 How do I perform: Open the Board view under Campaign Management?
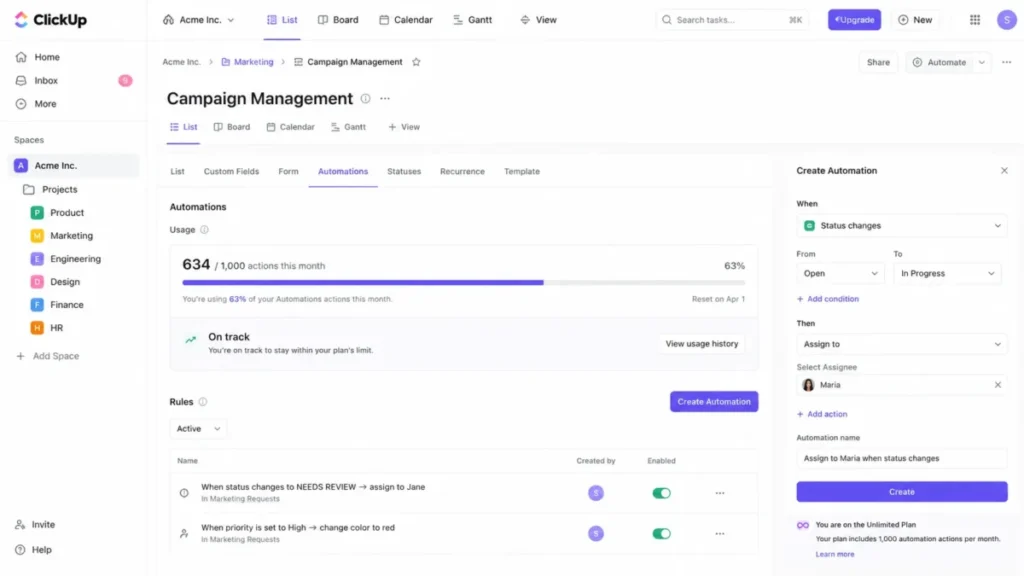(x=232, y=127)
